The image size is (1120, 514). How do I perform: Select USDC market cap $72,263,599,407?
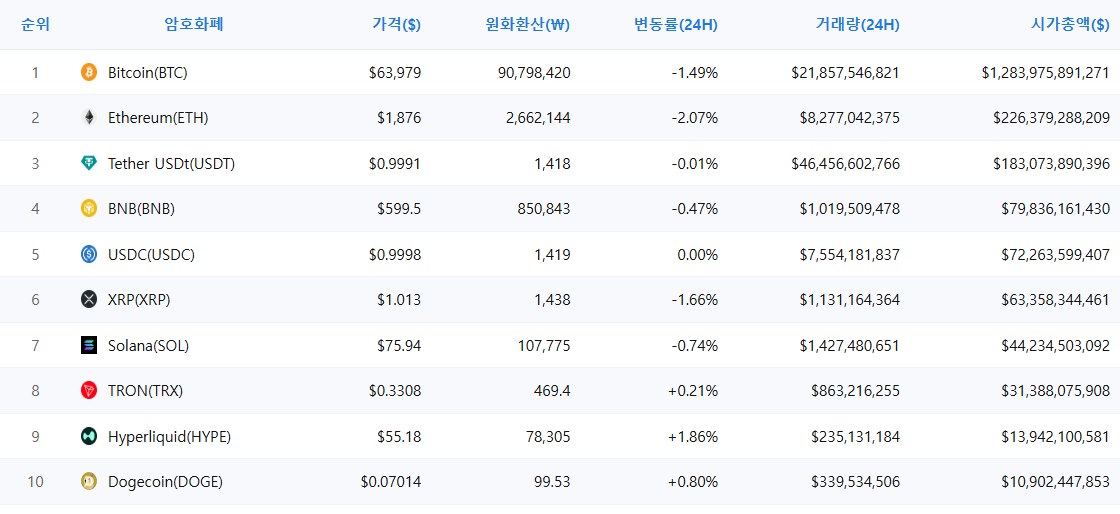pos(1056,254)
